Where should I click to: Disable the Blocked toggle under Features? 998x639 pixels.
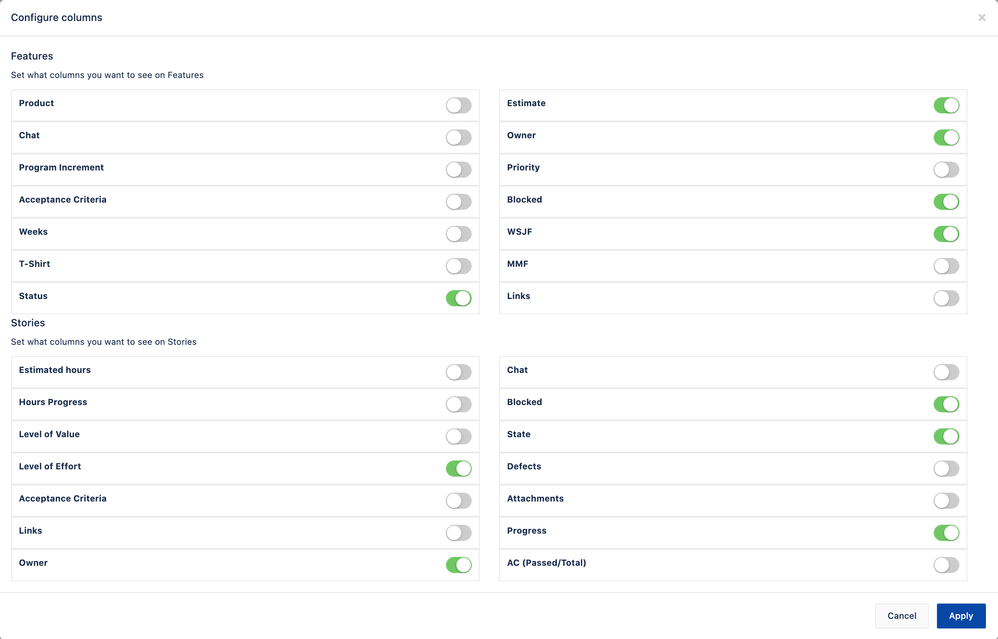(x=946, y=201)
